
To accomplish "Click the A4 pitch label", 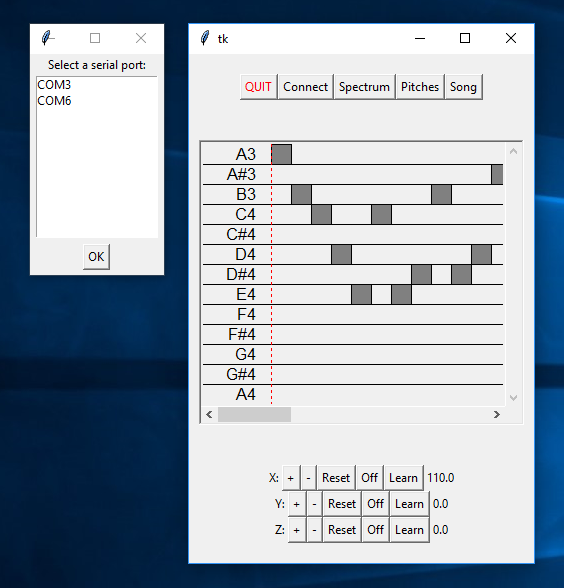I will [x=246, y=394].
